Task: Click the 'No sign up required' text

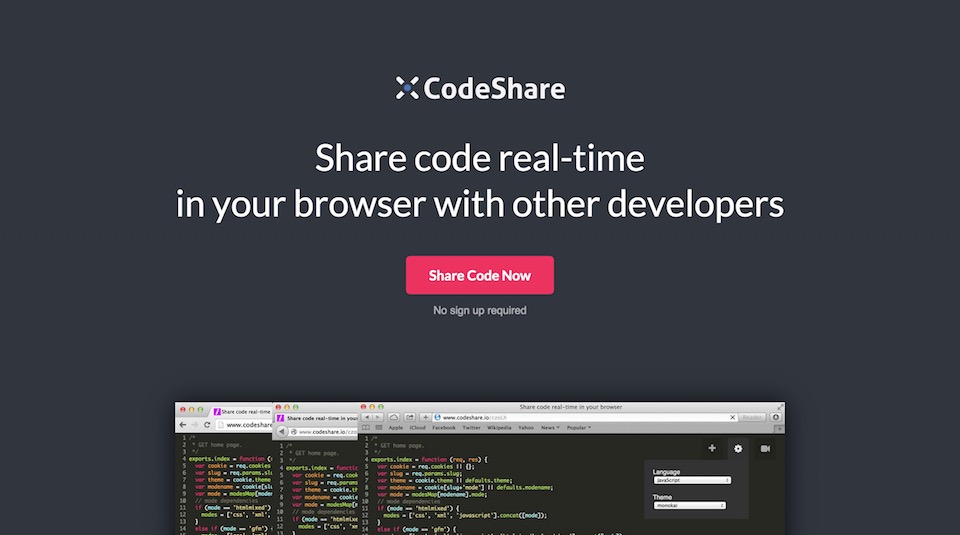Action: click(x=479, y=310)
